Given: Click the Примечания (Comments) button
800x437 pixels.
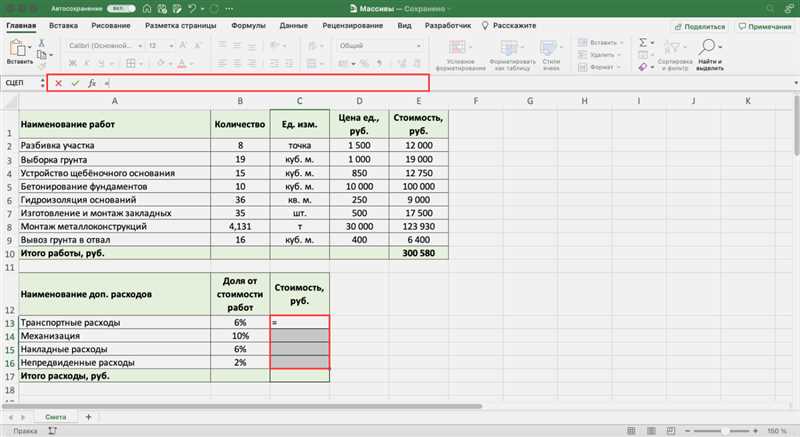Looking at the screenshot, I should point(765,27).
